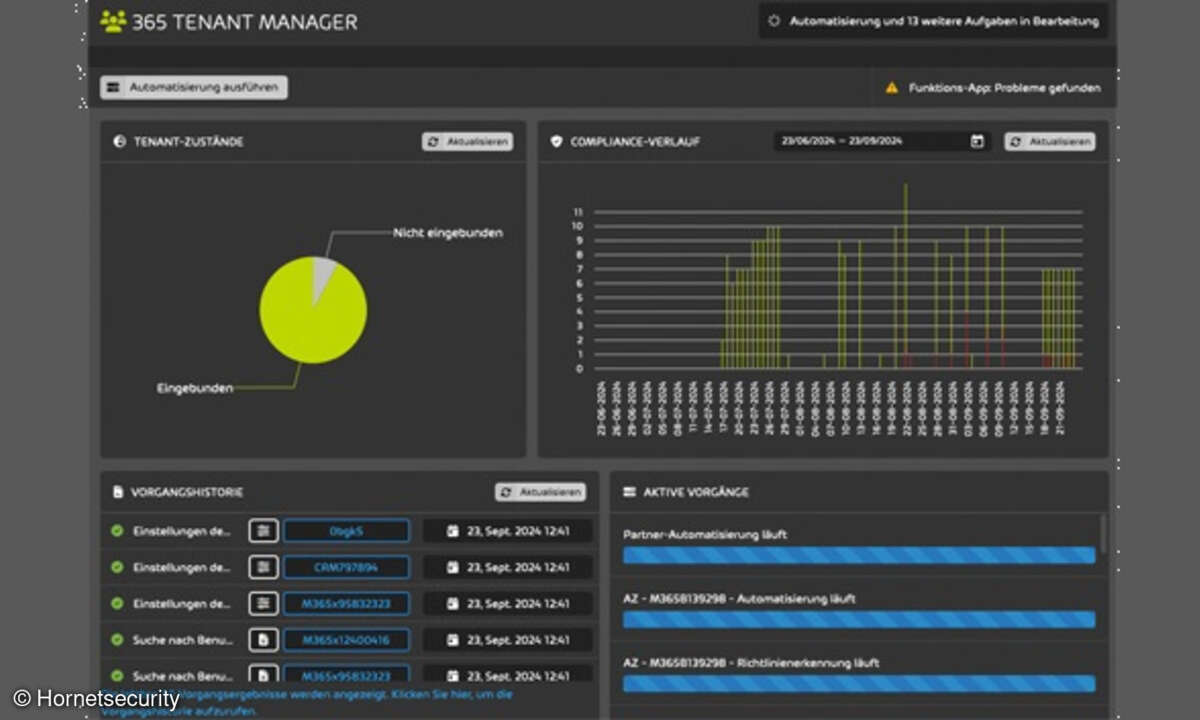Open tenant link CRM797894
This screenshot has width=1200, height=720.
pyautogui.click(x=346, y=567)
